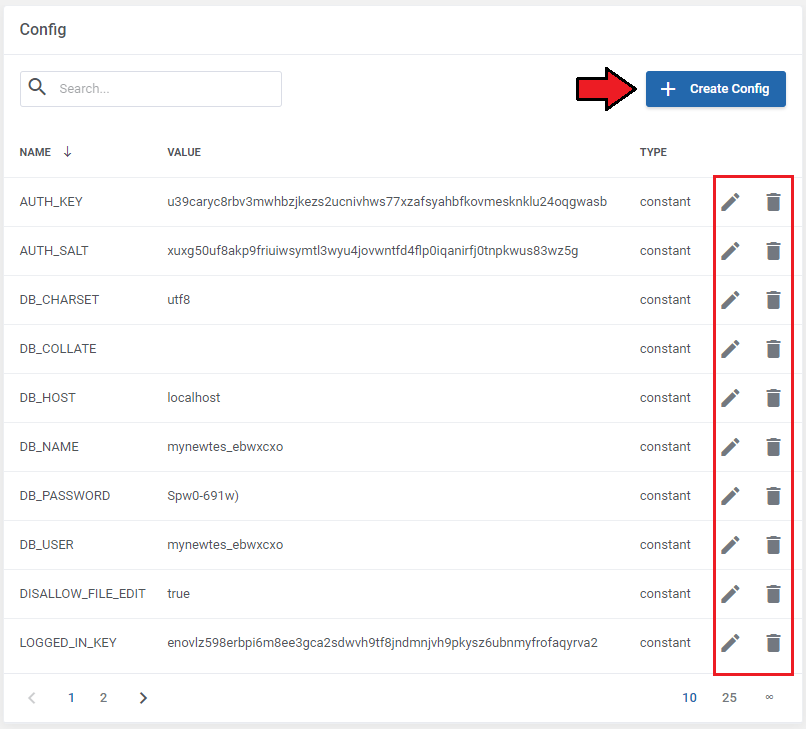
Task: Click the DB_NAME name cell
Action: [49, 447]
